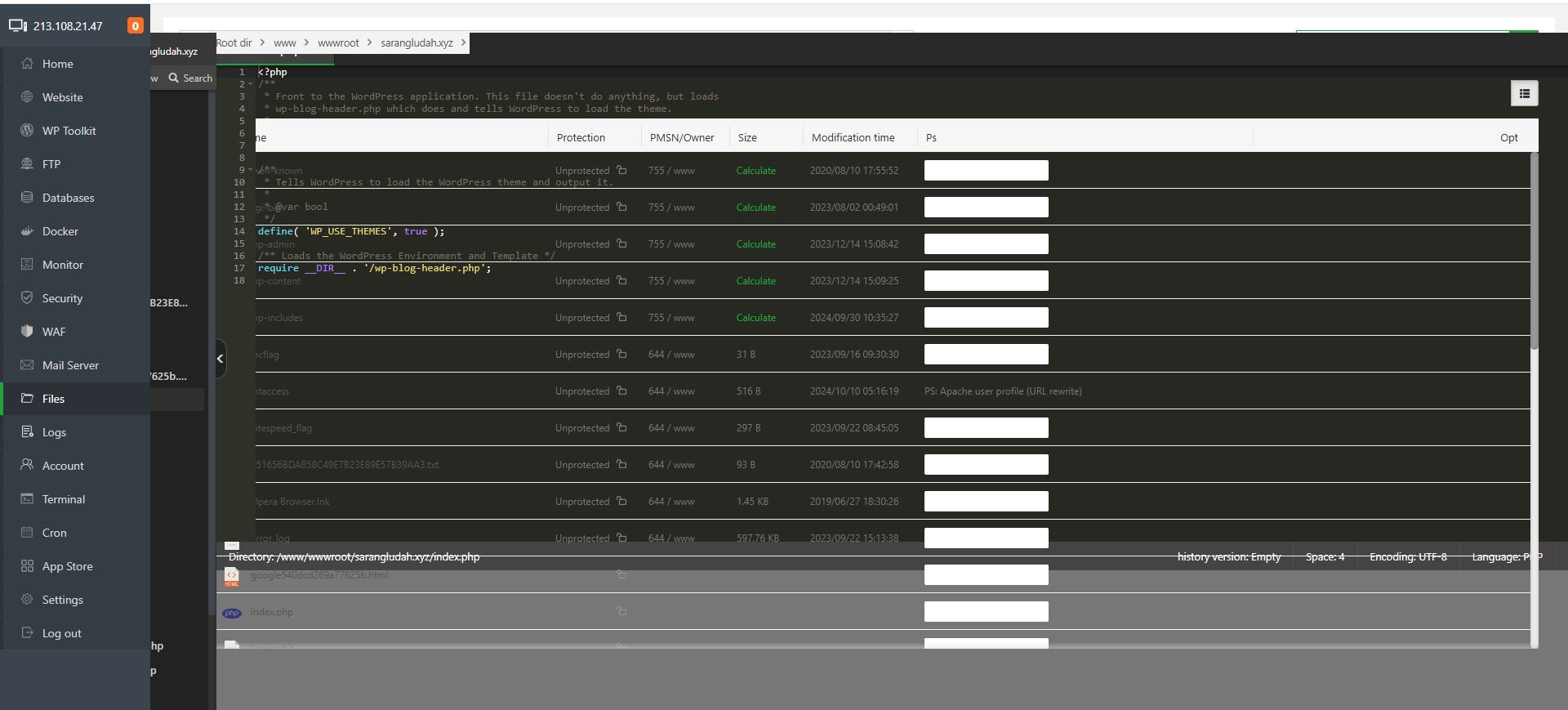Viewport: 1568px width, 710px height.
Task: Launch Terminal from the sidebar
Action: [x=63, y=499]
